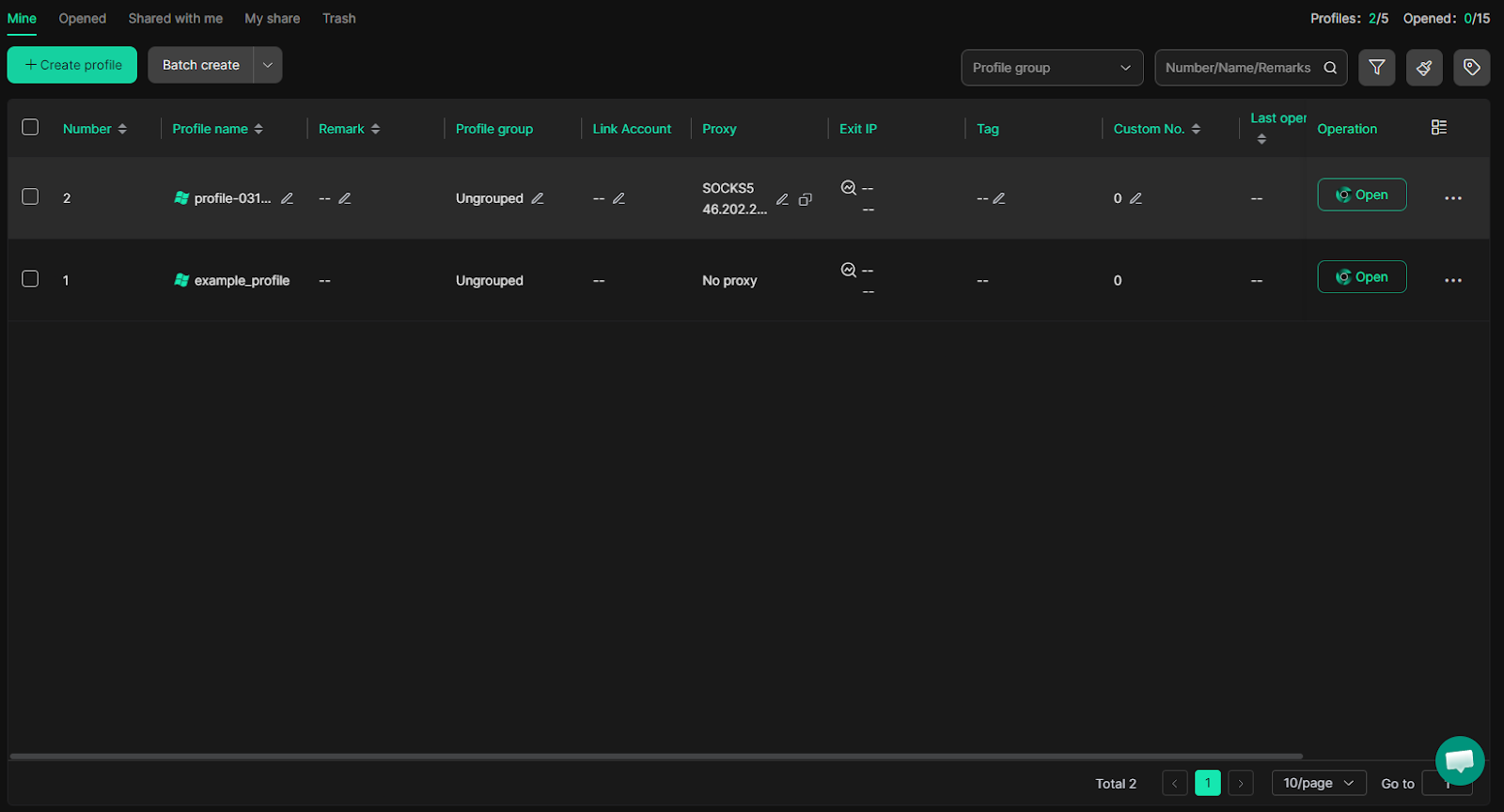
Task: Open the live chat support bubble
Action: tap(1459, 760)
